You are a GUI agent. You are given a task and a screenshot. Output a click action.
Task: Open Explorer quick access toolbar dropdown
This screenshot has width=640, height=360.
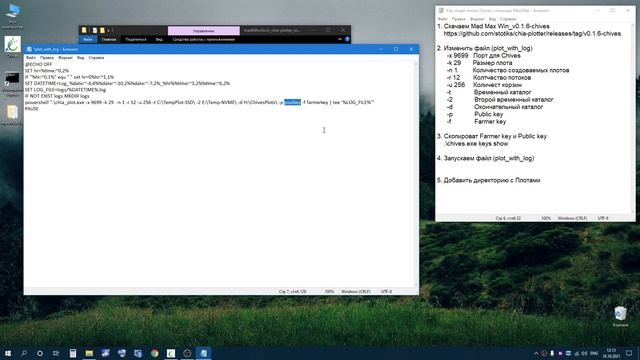click(109, 30)
